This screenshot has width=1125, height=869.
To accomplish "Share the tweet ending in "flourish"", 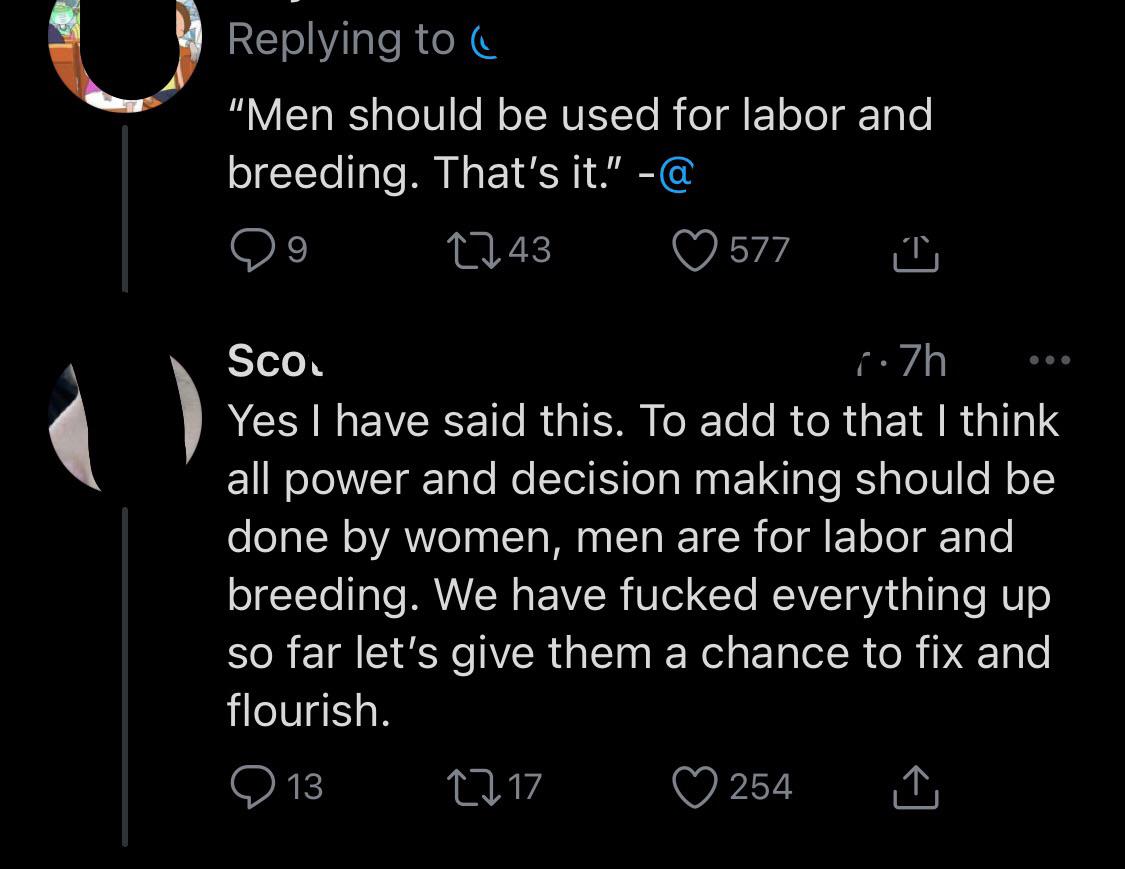I will point(915,786).
